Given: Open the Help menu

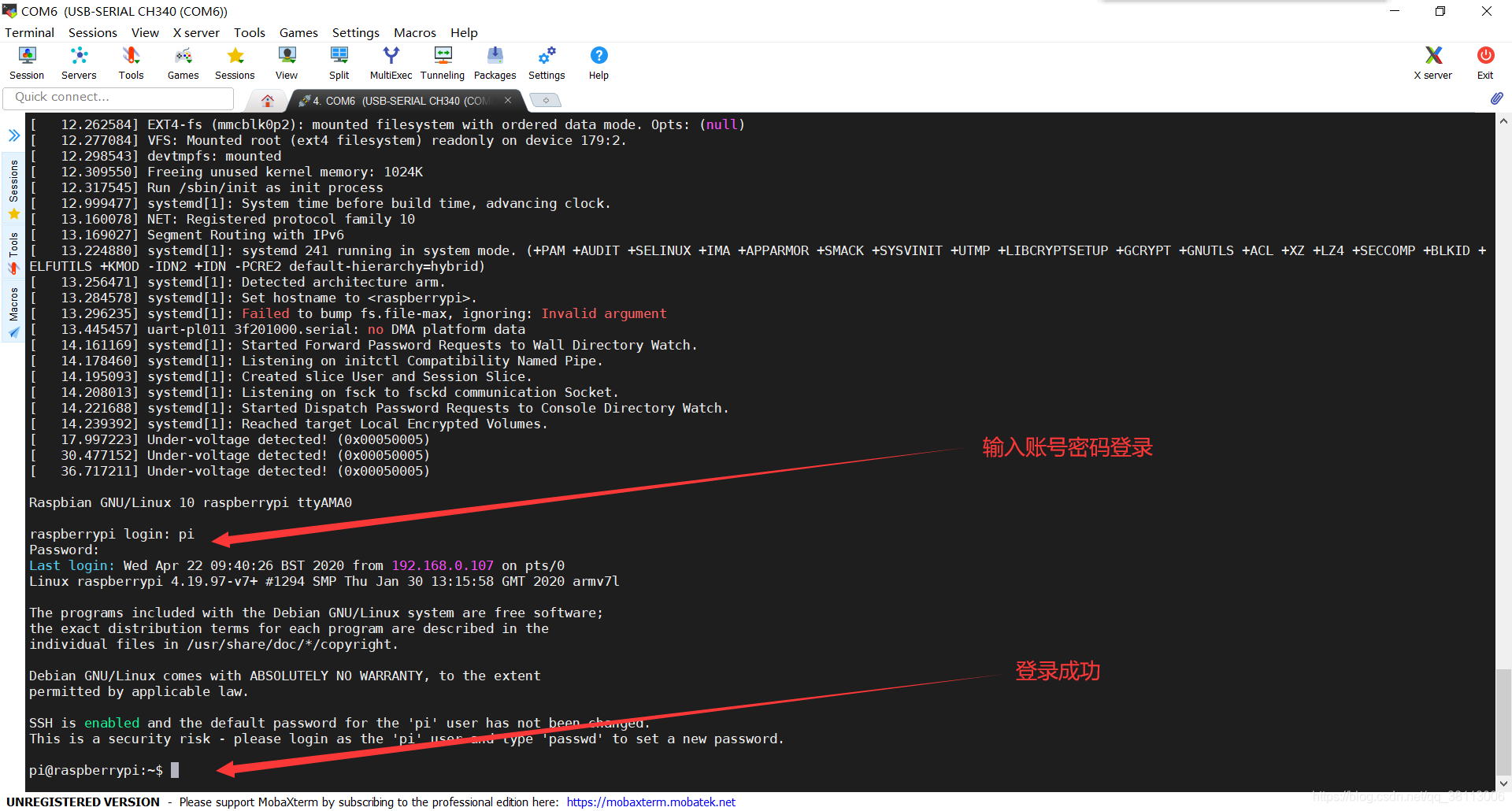Looking at the screenshot, I should 464,32.
